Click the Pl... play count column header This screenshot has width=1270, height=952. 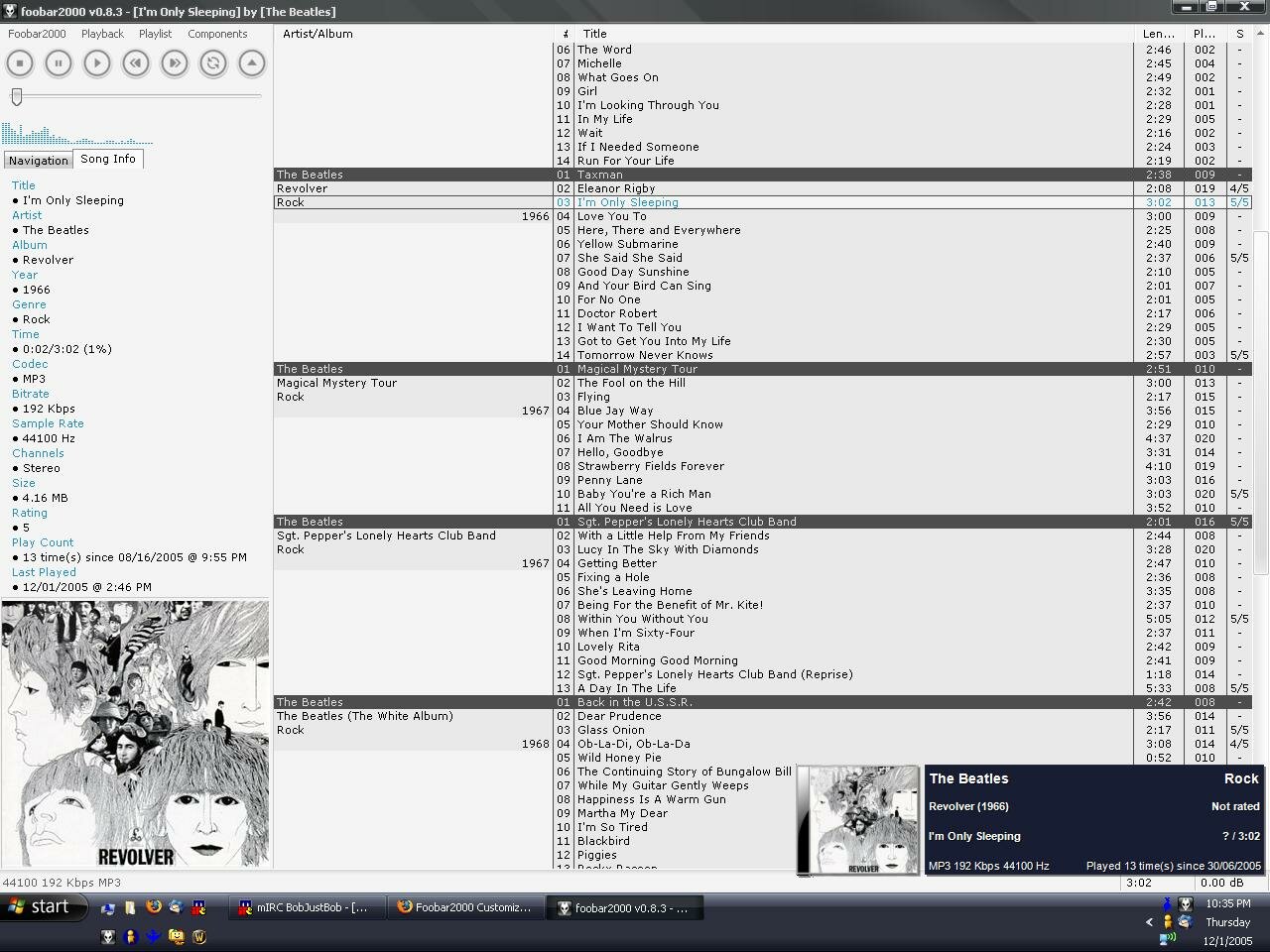[x=1205, y=34]
